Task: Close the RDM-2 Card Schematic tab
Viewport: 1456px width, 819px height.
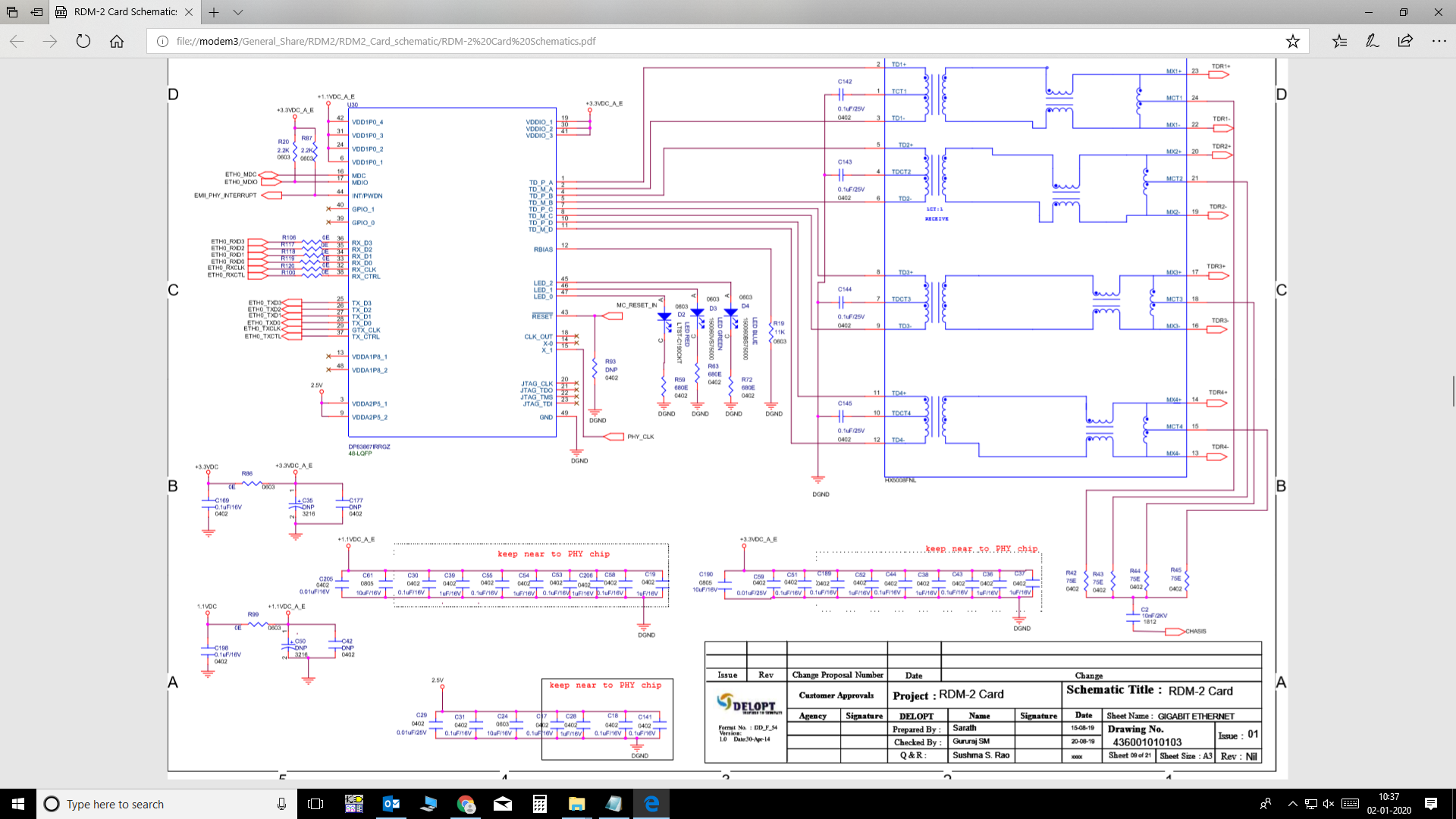Action: (189, 12)
